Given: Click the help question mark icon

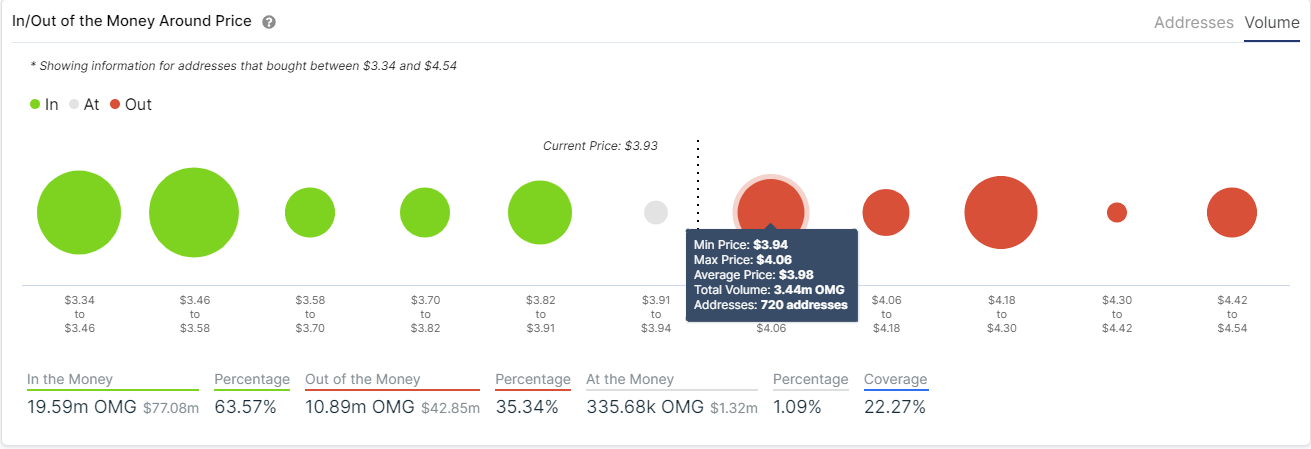Looking at the screenshot, I should tap(269, 22).
